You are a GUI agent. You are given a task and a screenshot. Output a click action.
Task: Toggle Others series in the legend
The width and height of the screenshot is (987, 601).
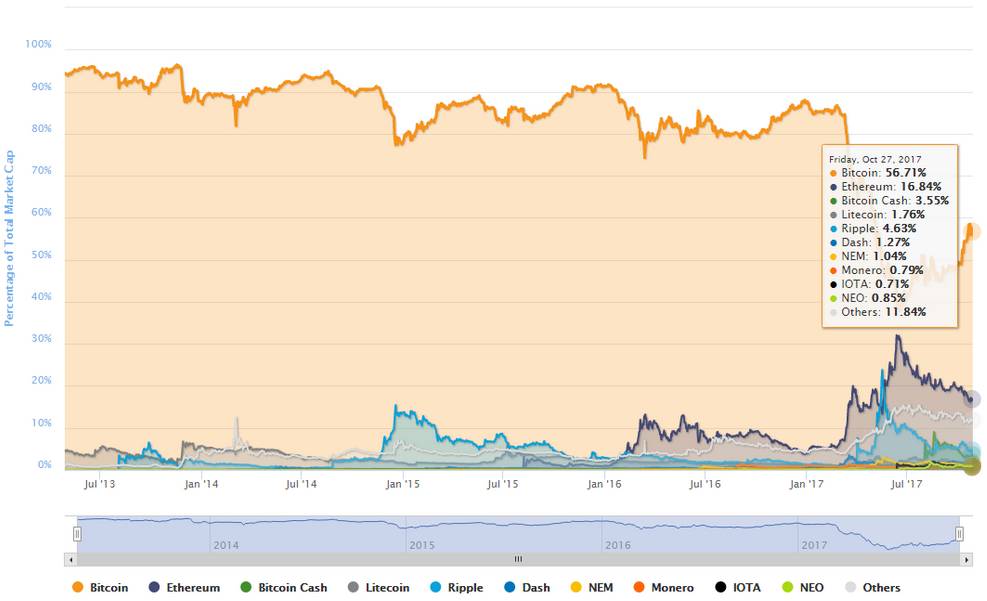[872, 587]
